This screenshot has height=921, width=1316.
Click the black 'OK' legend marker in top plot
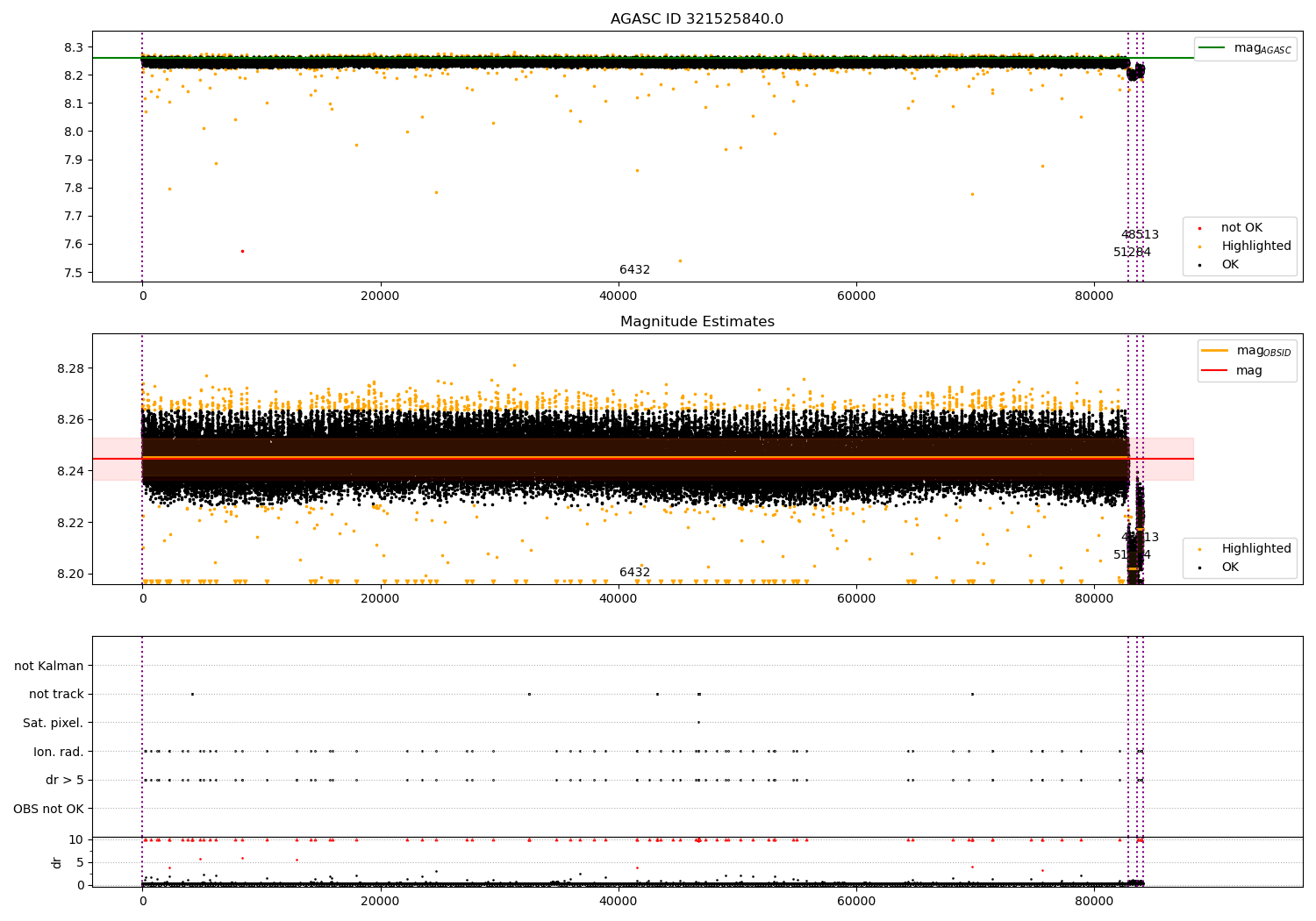(x=1200, y=265)
